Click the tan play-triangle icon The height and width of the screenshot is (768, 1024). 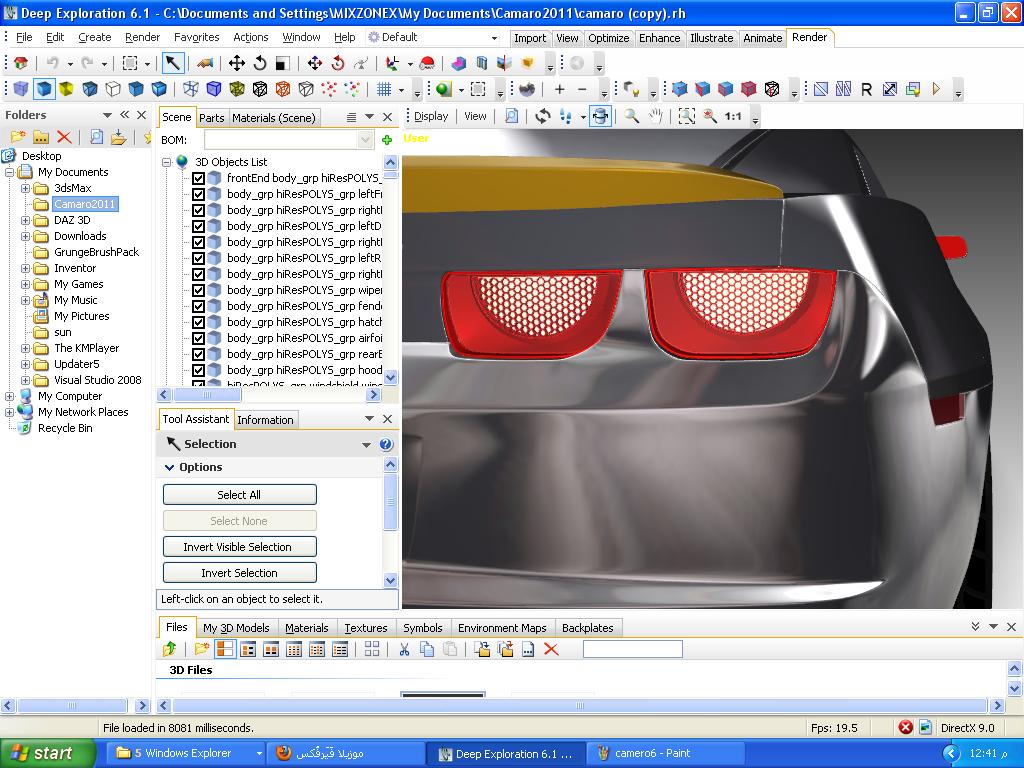point(936,89)
